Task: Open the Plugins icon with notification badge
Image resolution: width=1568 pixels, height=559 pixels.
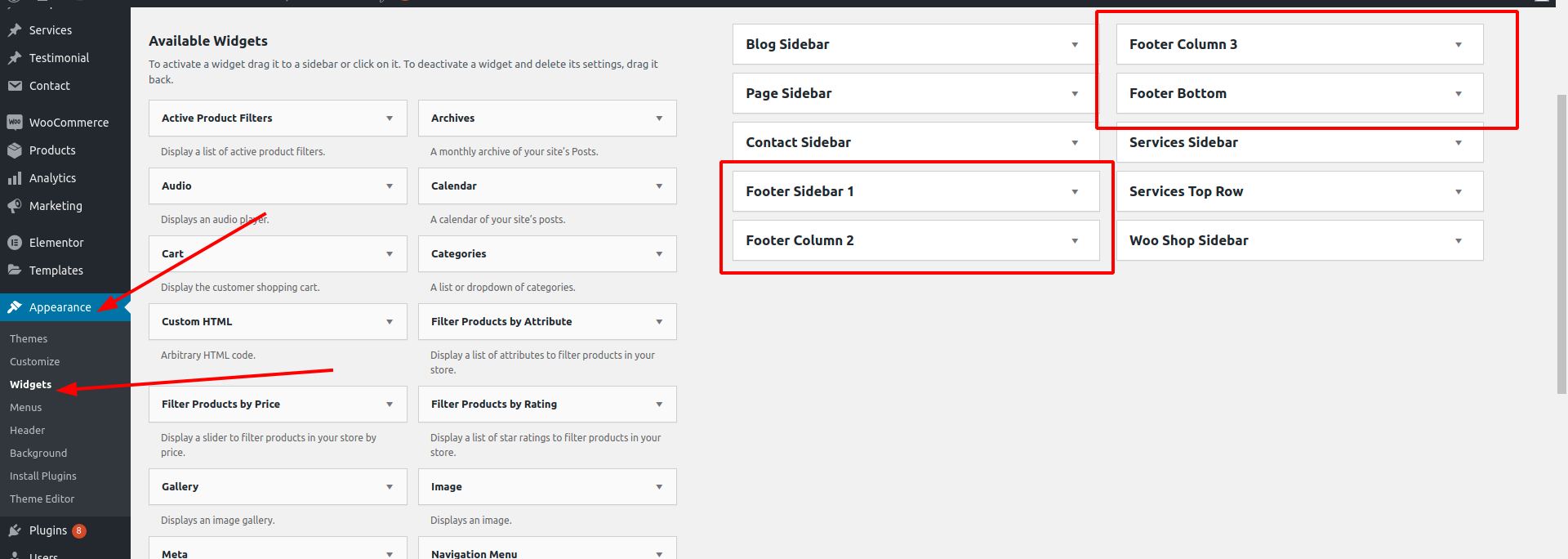Action: [x=14, y=530]
